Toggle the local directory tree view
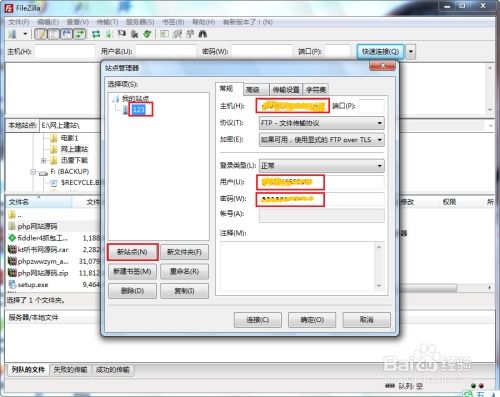This screenshot has height=397, width=500. (53, 34)
